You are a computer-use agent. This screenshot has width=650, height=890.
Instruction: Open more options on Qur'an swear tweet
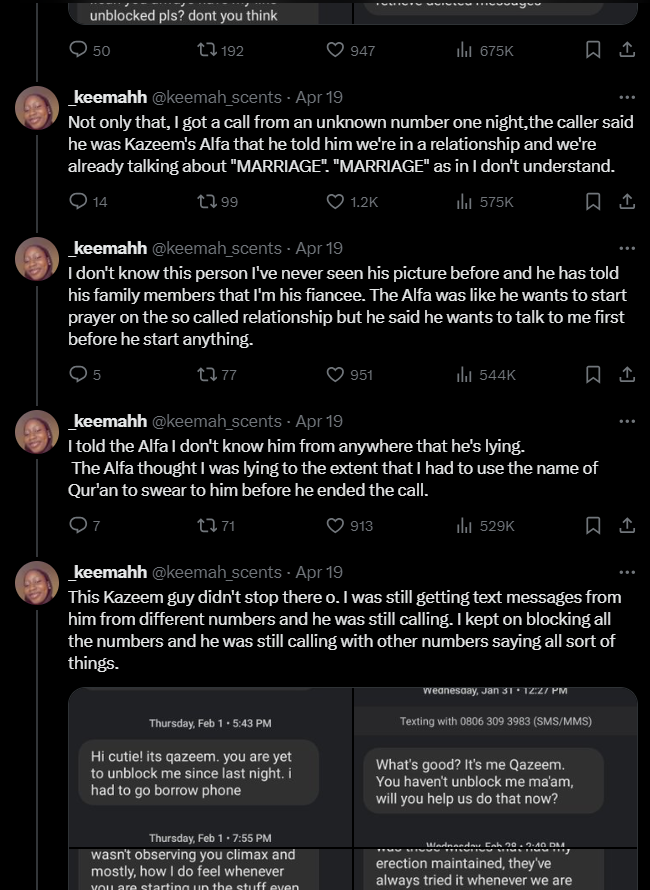tap(627, 422)
